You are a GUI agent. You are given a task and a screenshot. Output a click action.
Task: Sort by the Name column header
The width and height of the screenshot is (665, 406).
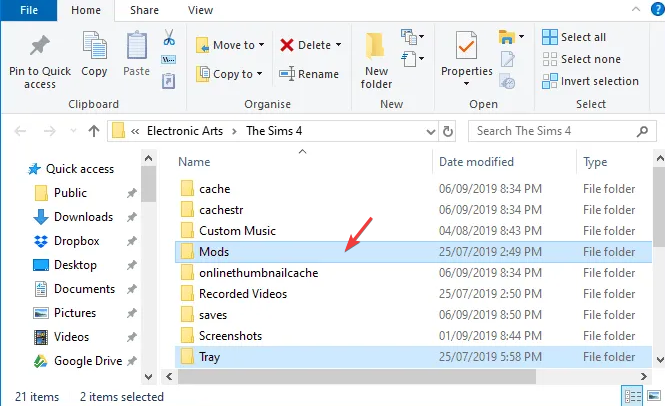click(x=194, y=162)
